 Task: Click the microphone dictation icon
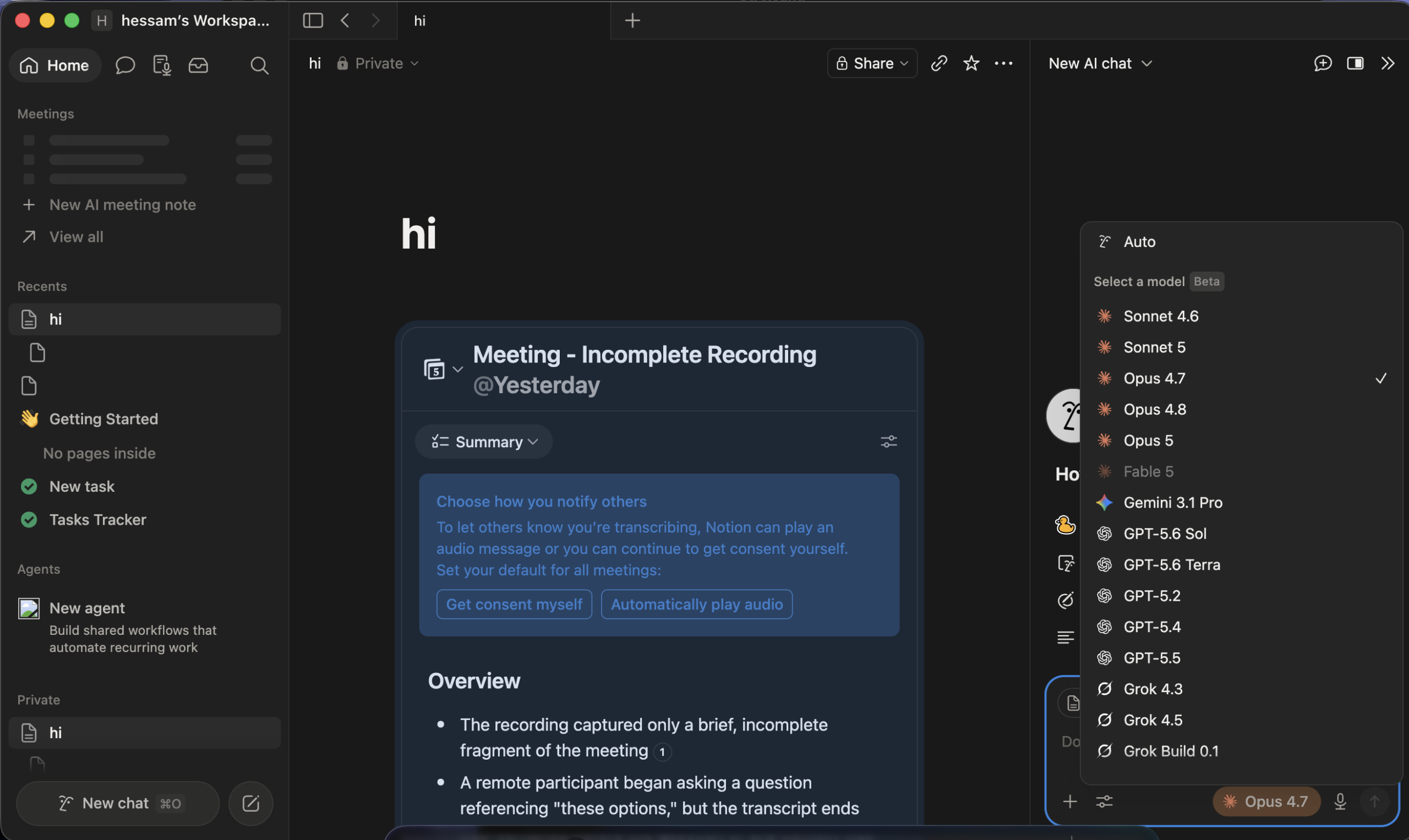(x=1340, y=801)
